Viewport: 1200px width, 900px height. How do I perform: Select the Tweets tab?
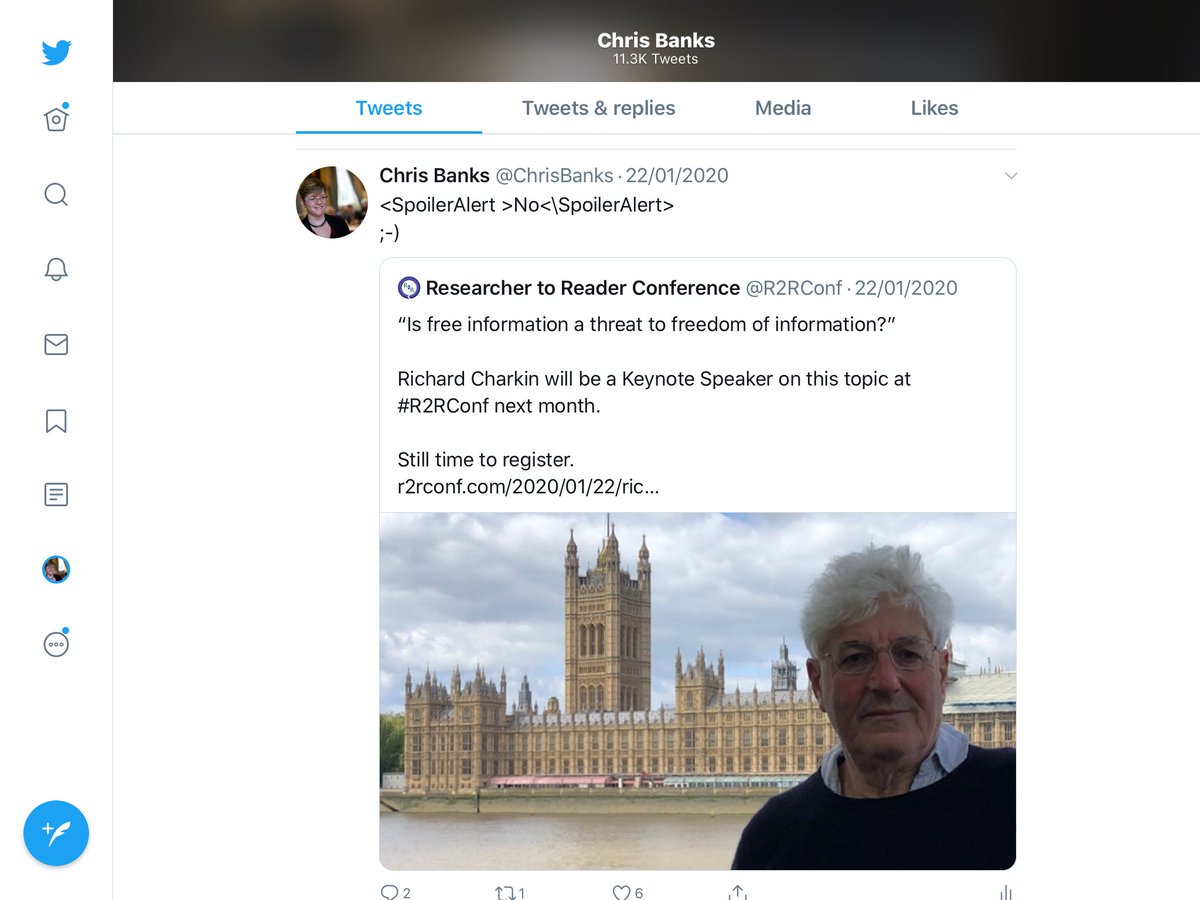[x=389, y=108]
